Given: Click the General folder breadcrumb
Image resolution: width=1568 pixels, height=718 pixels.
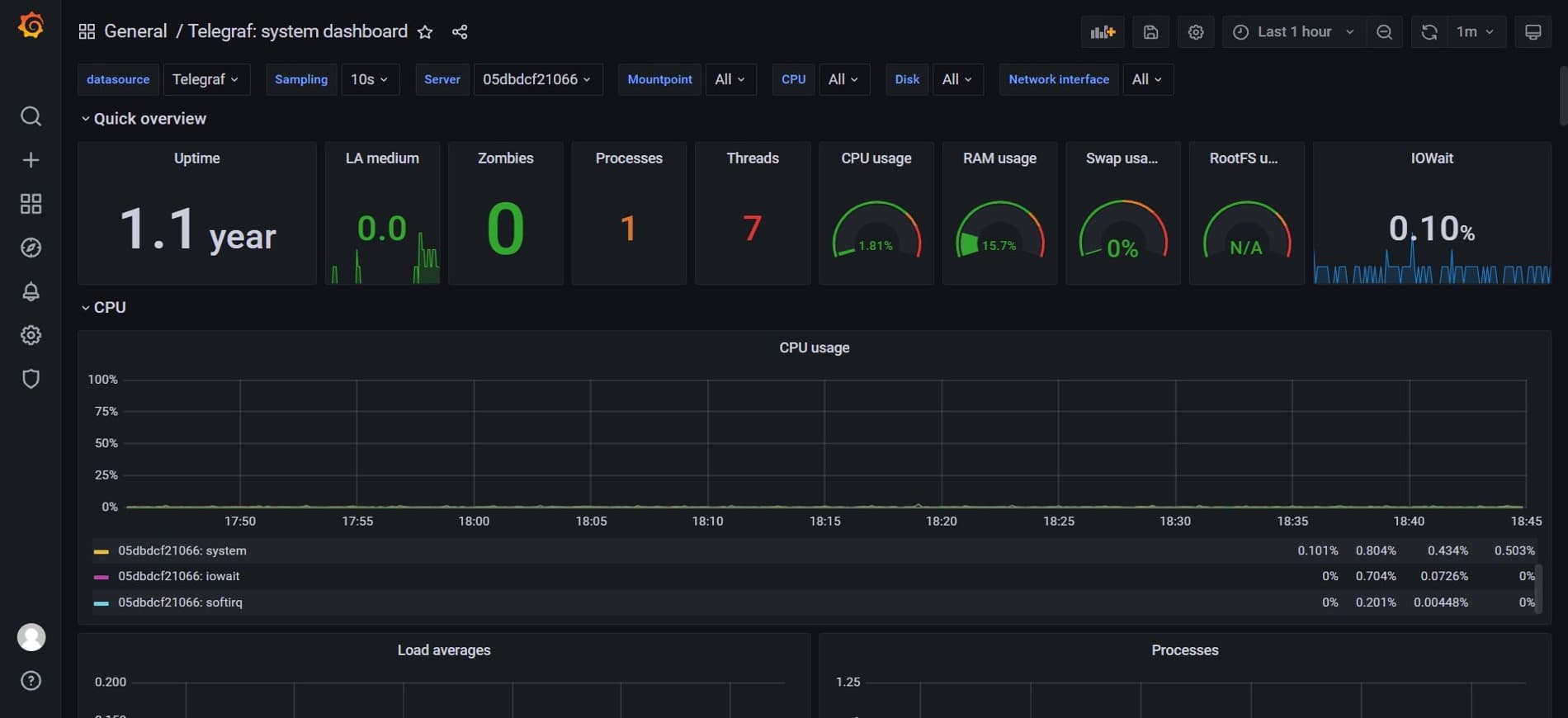Looking at the screenshot, I should pos(135,31).
